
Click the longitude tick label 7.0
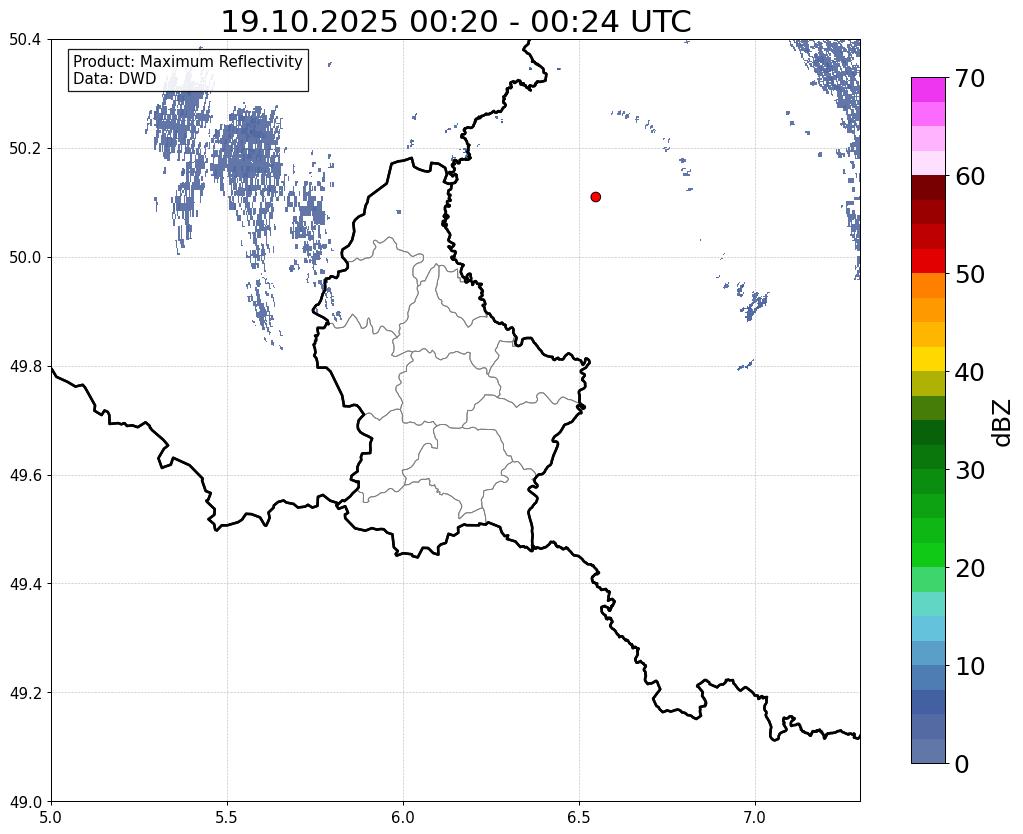tap(755, 817)
